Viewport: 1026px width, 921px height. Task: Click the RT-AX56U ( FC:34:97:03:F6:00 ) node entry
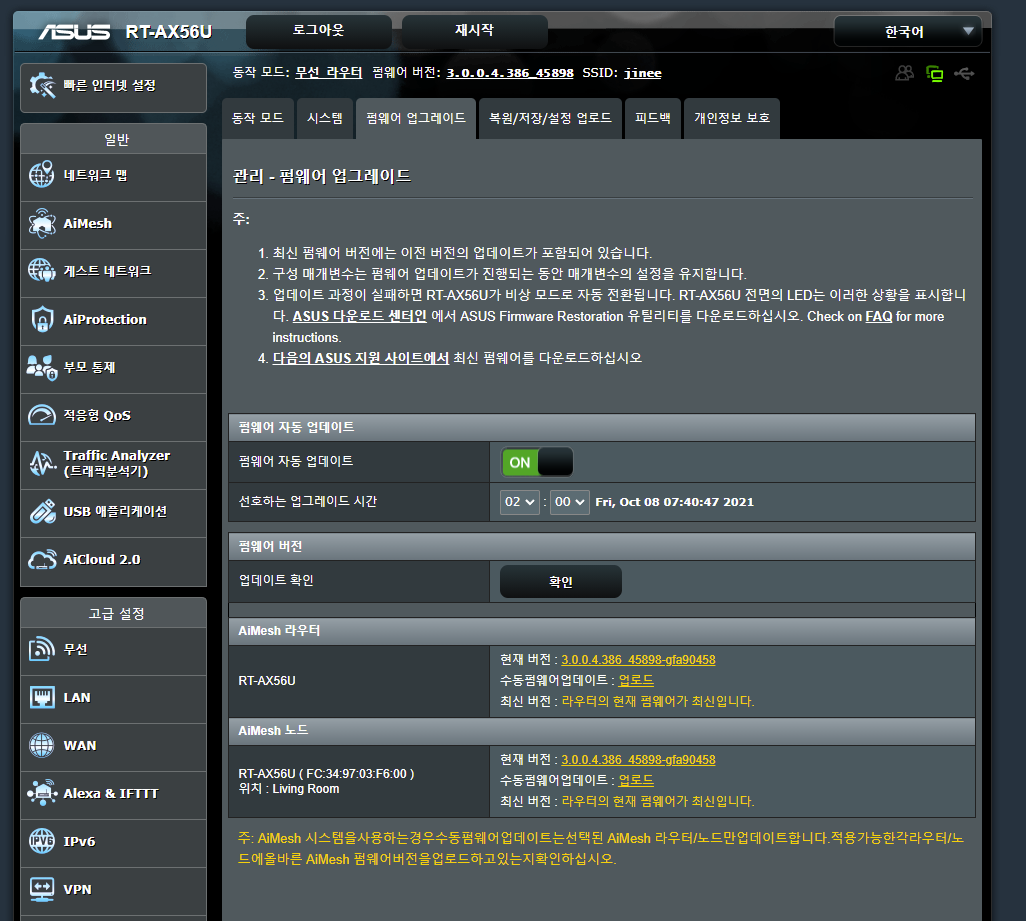tap(326, 774)
